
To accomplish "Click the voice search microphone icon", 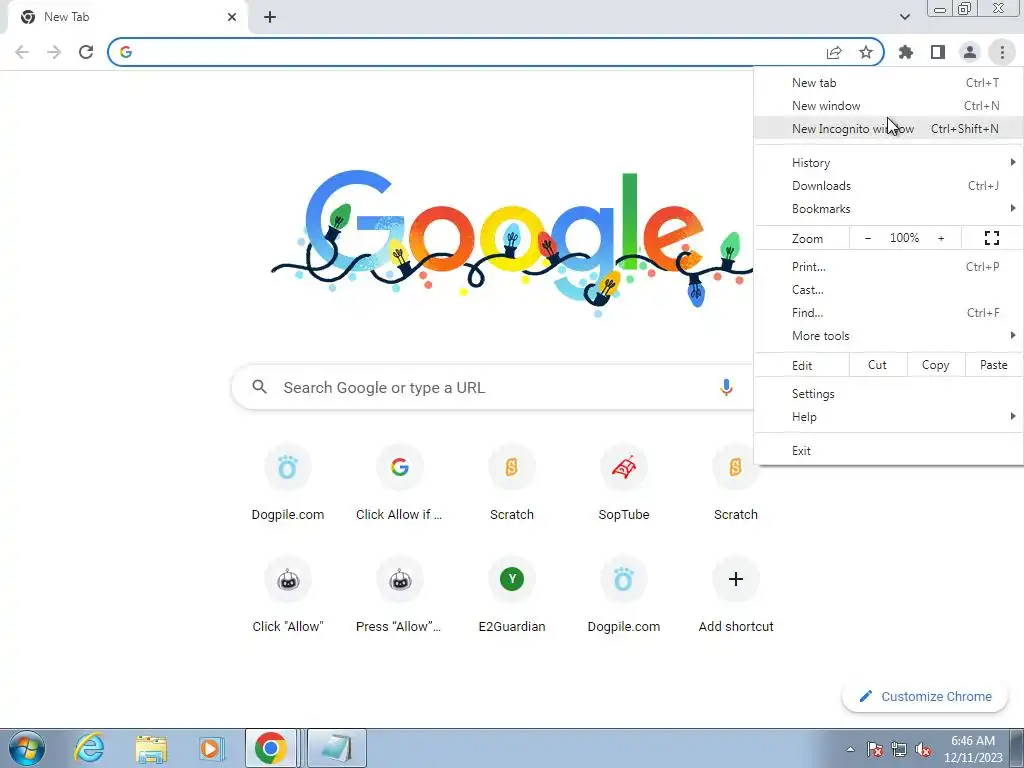I will tap(726, 387).
